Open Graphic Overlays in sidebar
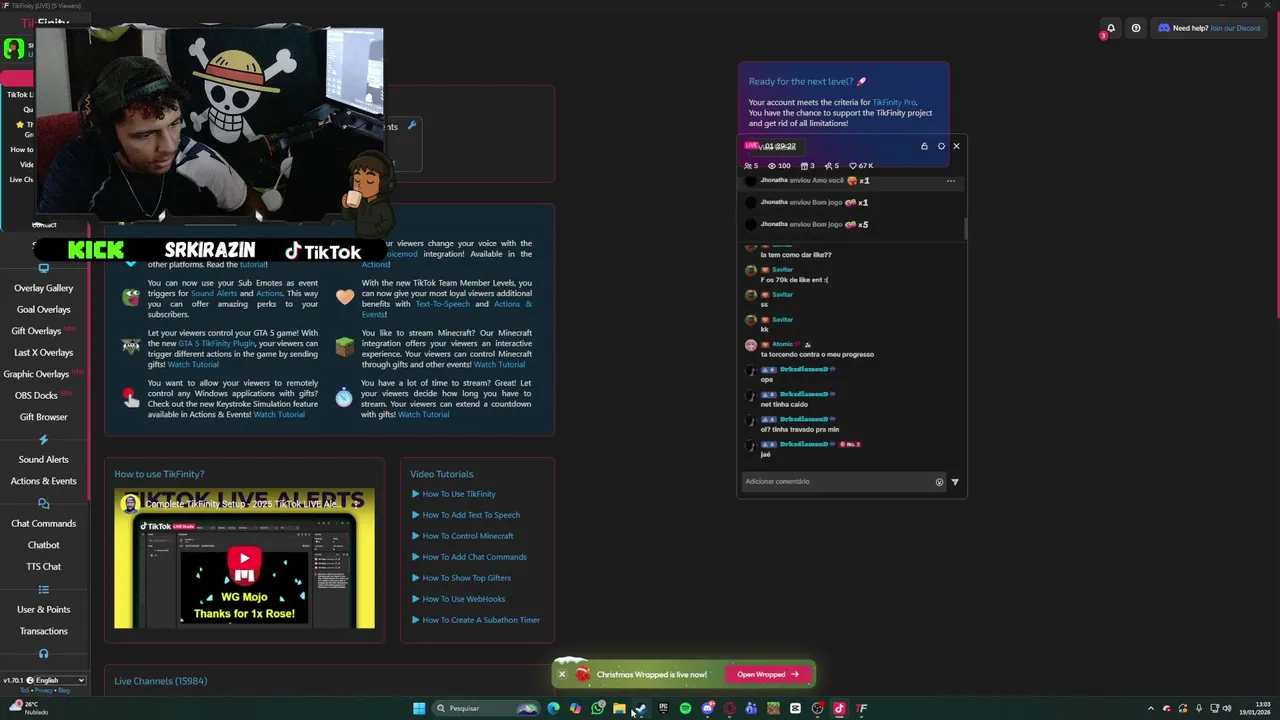 click(x=36, y=374)
